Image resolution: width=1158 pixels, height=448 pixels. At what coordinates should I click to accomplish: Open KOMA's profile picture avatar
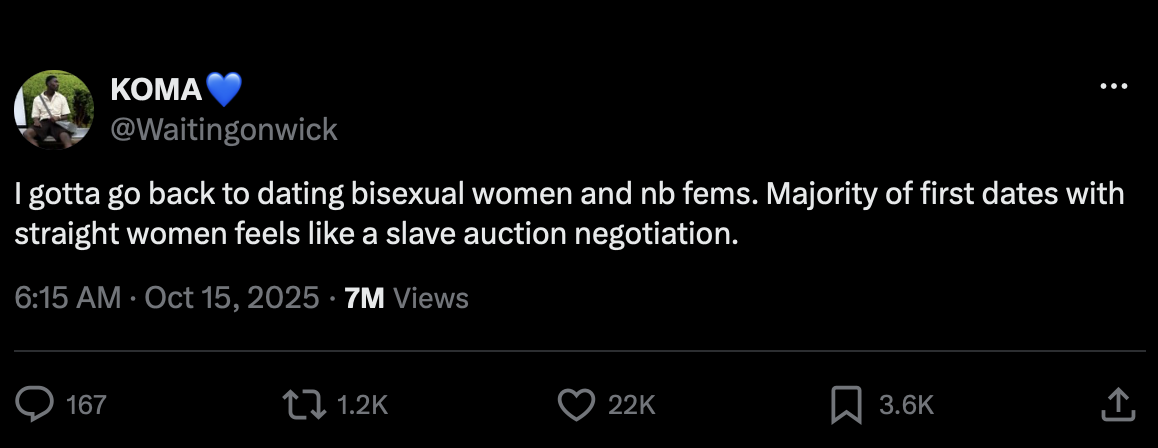54,110
